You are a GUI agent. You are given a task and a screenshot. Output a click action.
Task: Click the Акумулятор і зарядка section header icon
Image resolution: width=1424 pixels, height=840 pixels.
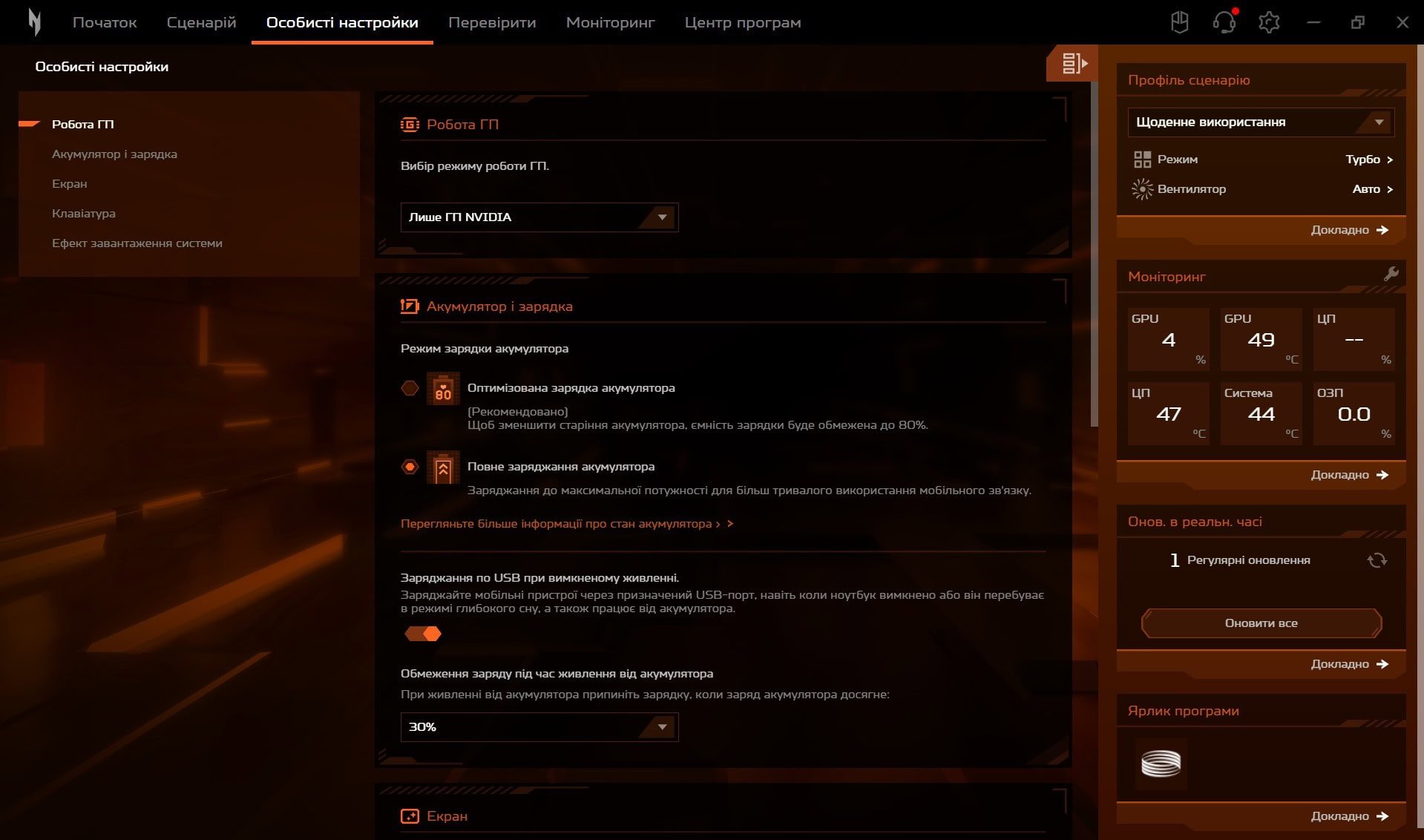(x=410, y=306)
